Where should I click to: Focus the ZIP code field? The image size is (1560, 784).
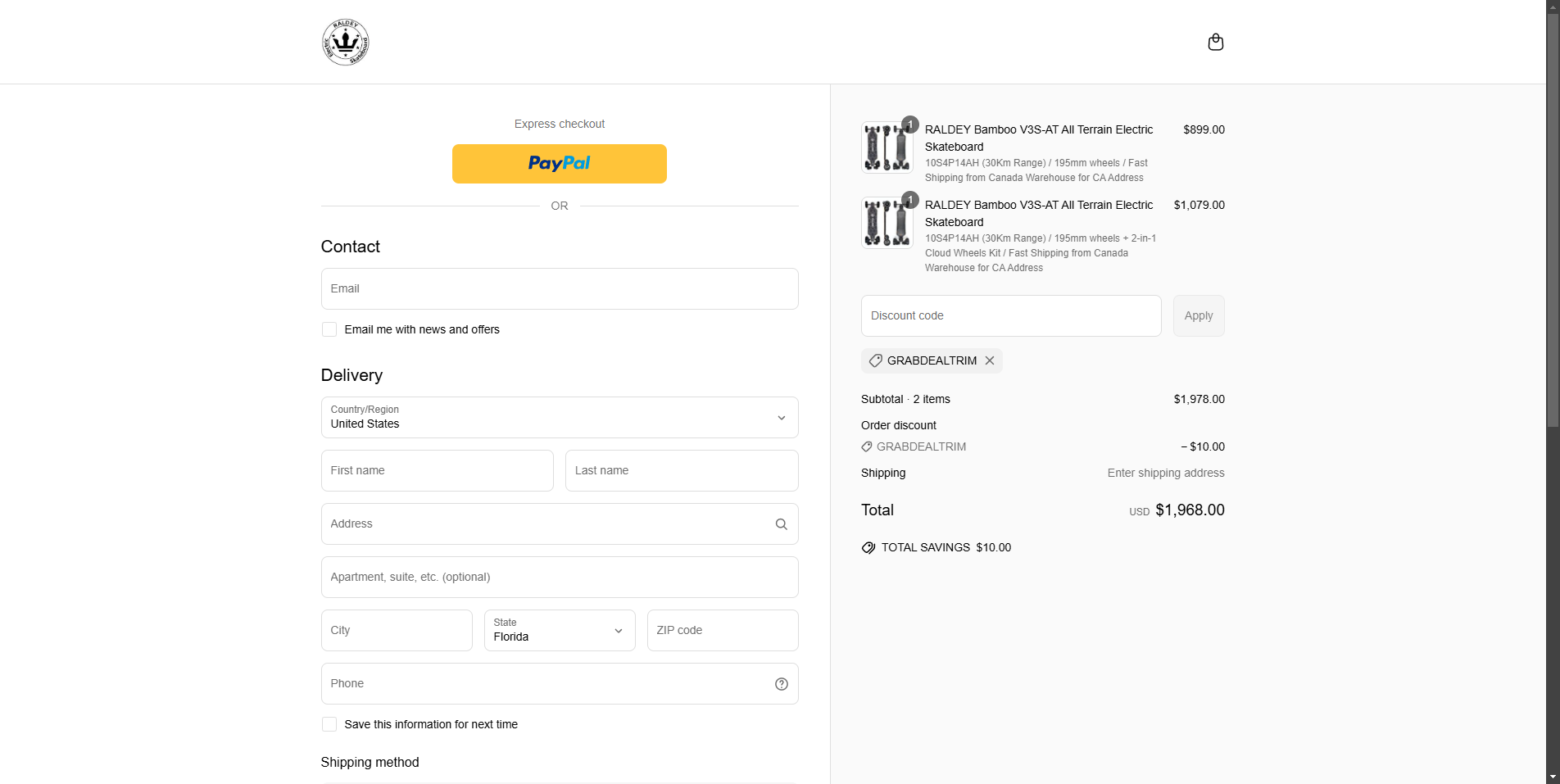click(723, 630)
